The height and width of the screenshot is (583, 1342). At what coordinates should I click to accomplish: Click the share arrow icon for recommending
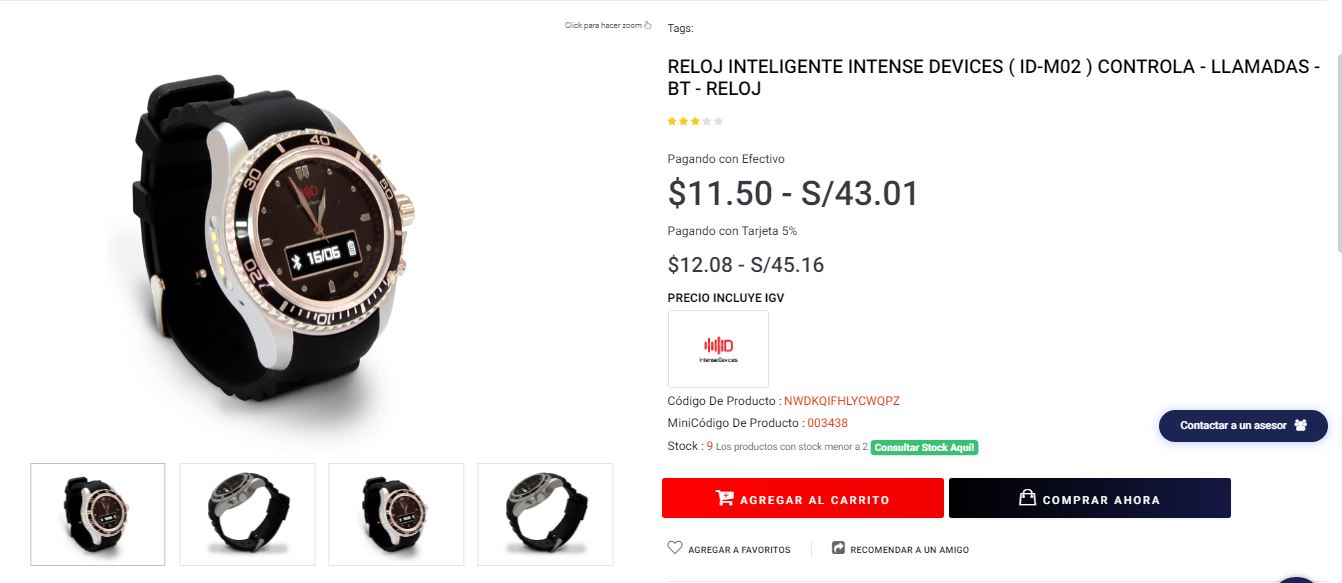click(x=839, y=548)
